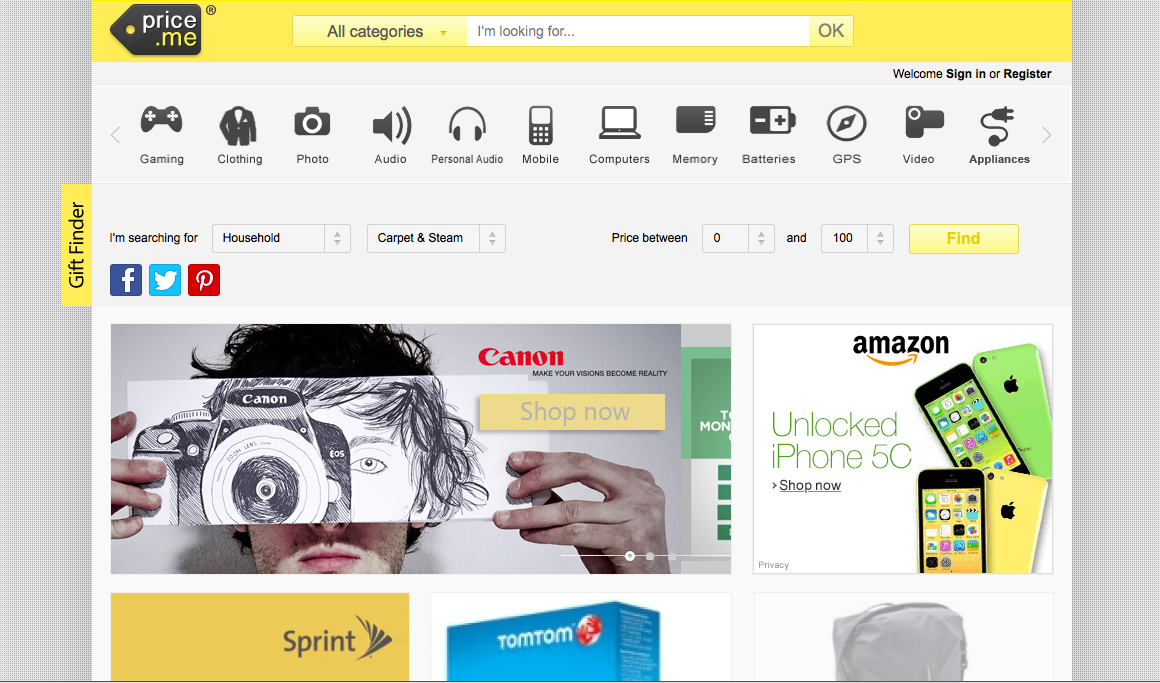Follow the Register link
The height and width of the screenshot is (683, 1160).
pyautogui.click(x=1027, y=74)
